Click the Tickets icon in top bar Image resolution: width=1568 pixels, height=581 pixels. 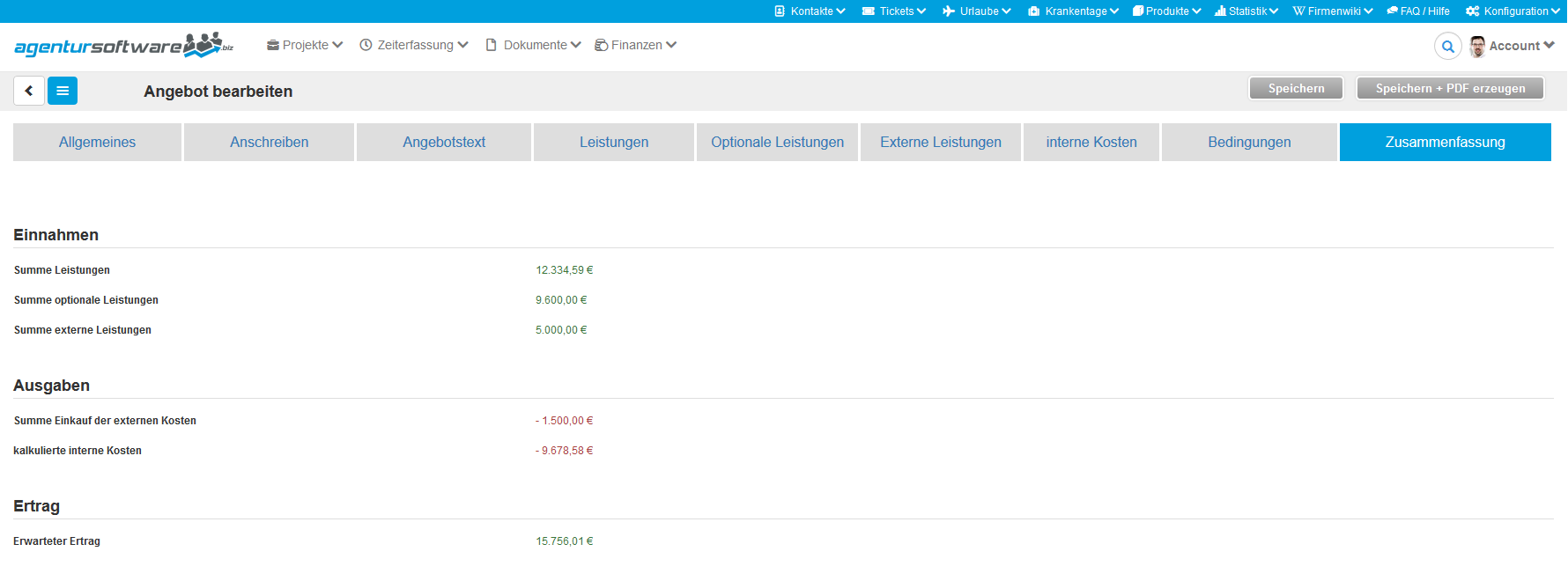869,11
